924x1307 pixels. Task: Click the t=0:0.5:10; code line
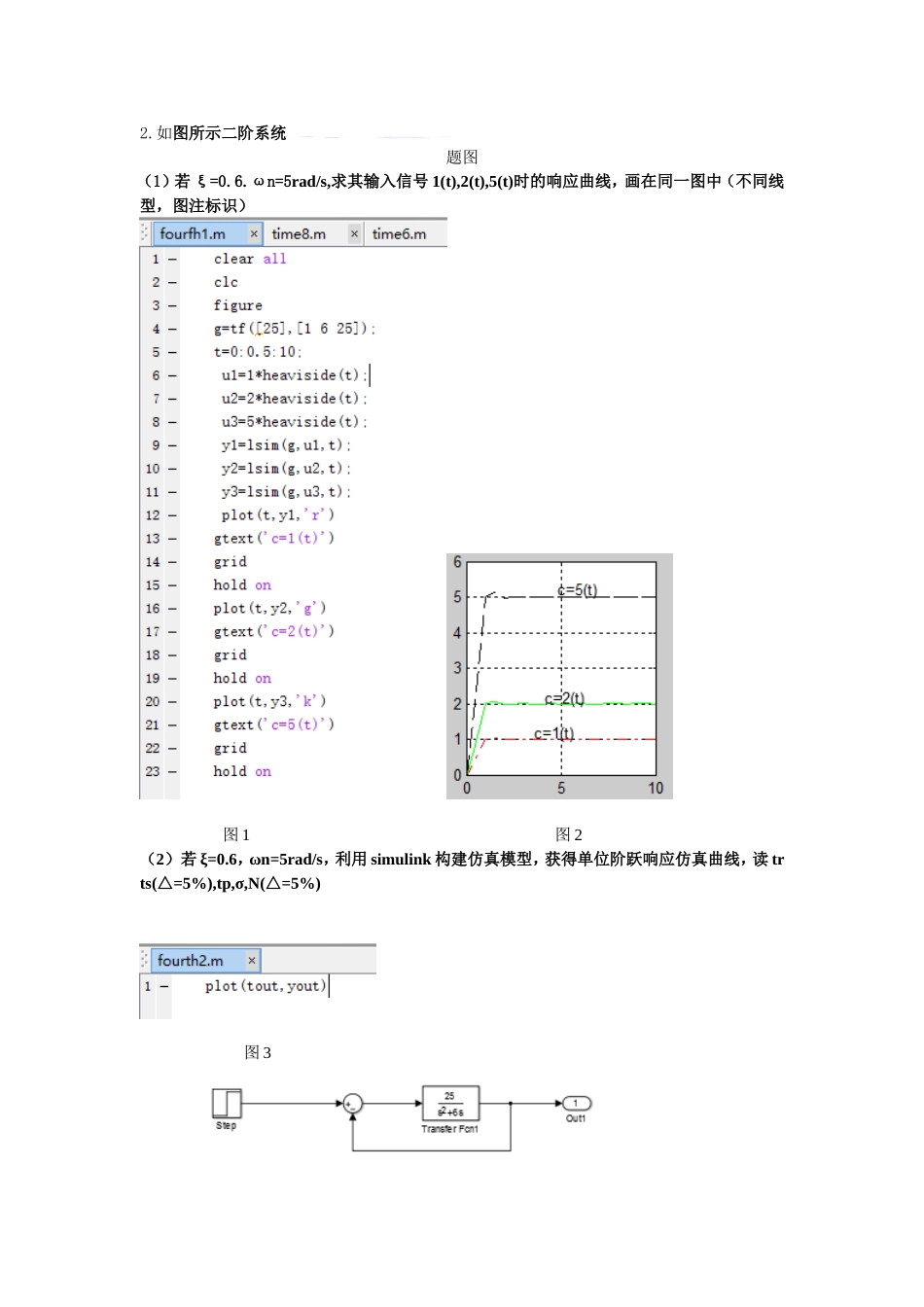258,352
